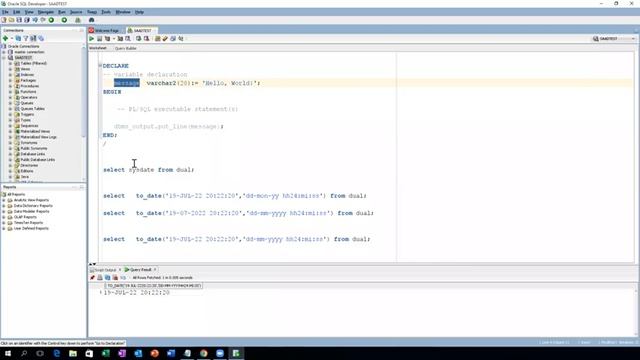Image resolution: width=640 pixels, height=360 pixels.
Task: Select the Query Result tab
Action: (140, 270)
